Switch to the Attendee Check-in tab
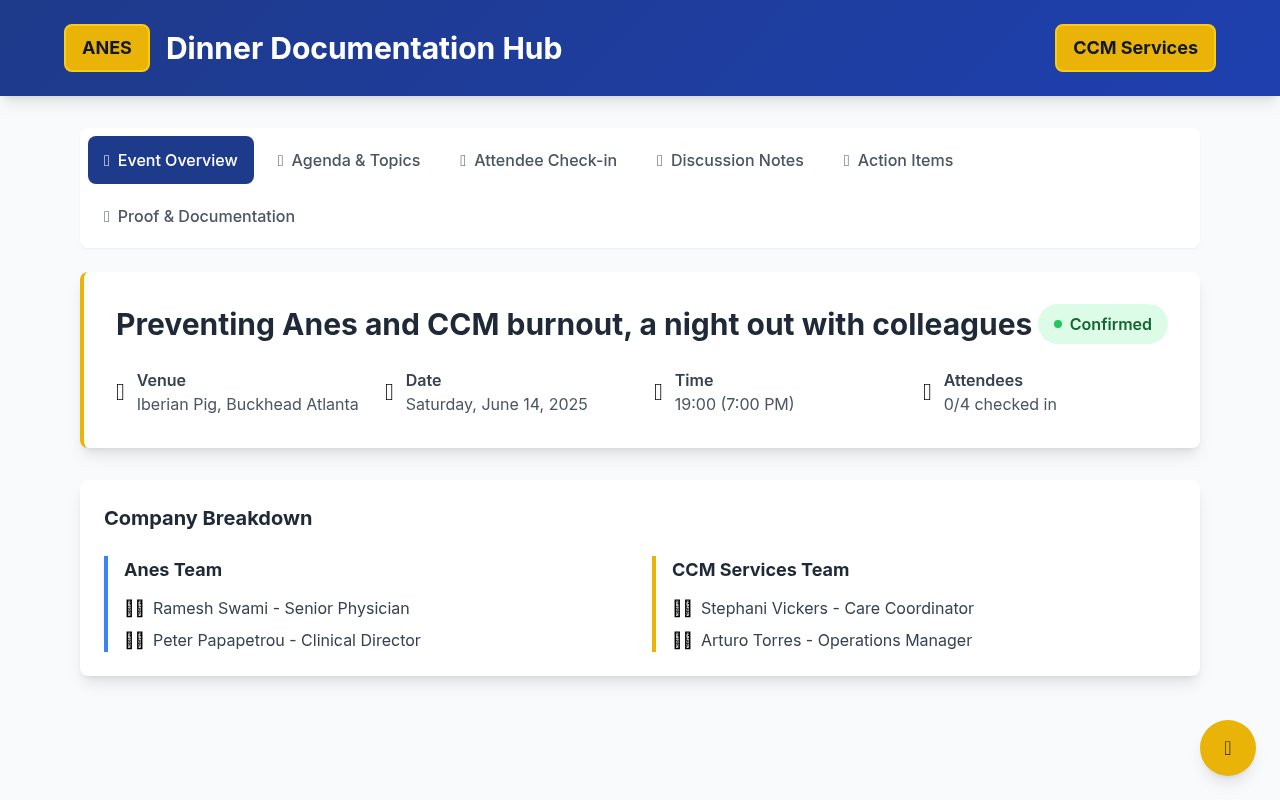 [x=538, y=160]
